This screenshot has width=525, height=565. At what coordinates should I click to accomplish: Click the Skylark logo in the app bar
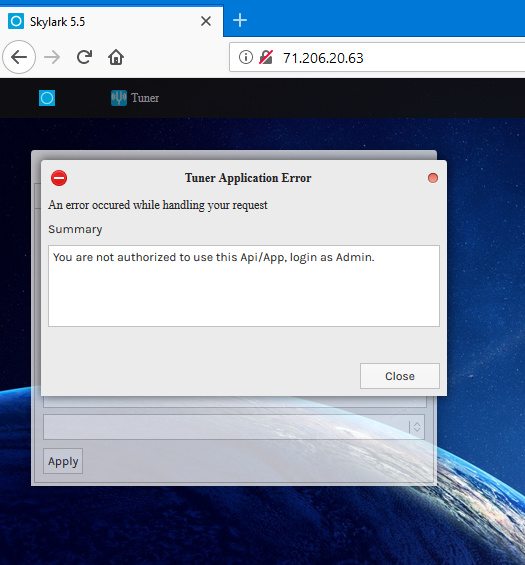tap(47, 98)
